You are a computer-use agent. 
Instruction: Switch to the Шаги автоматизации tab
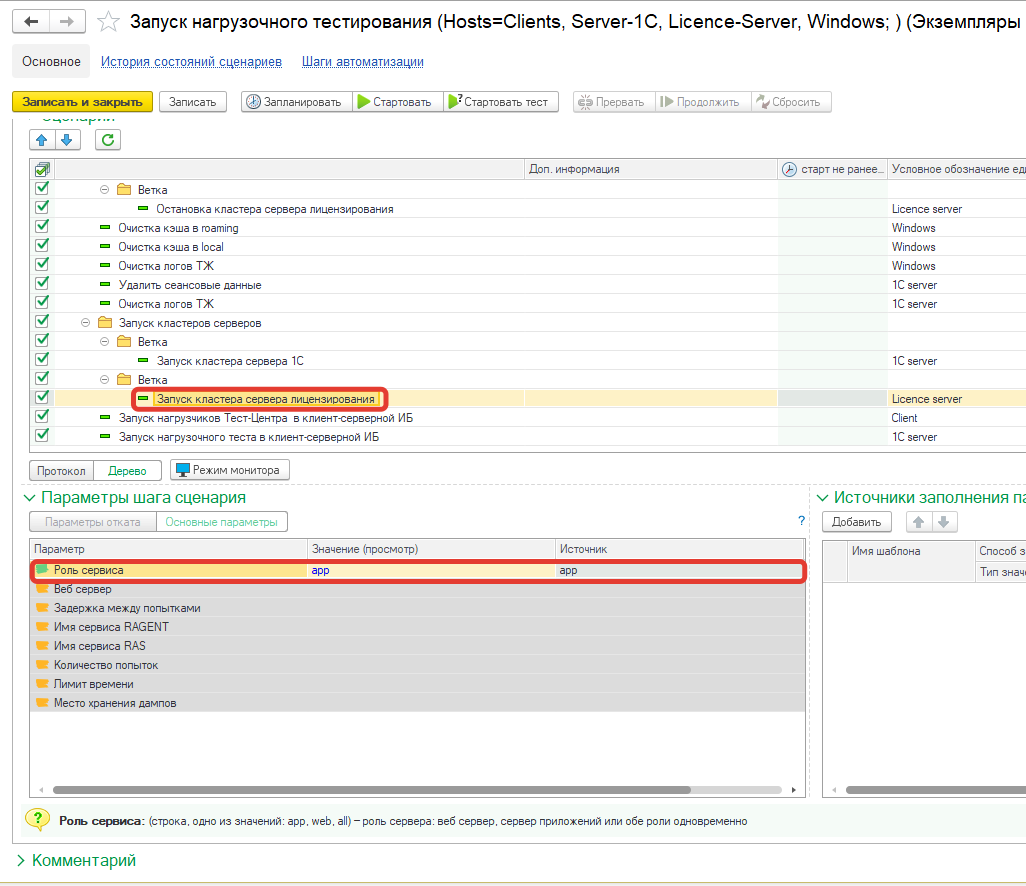362,62
